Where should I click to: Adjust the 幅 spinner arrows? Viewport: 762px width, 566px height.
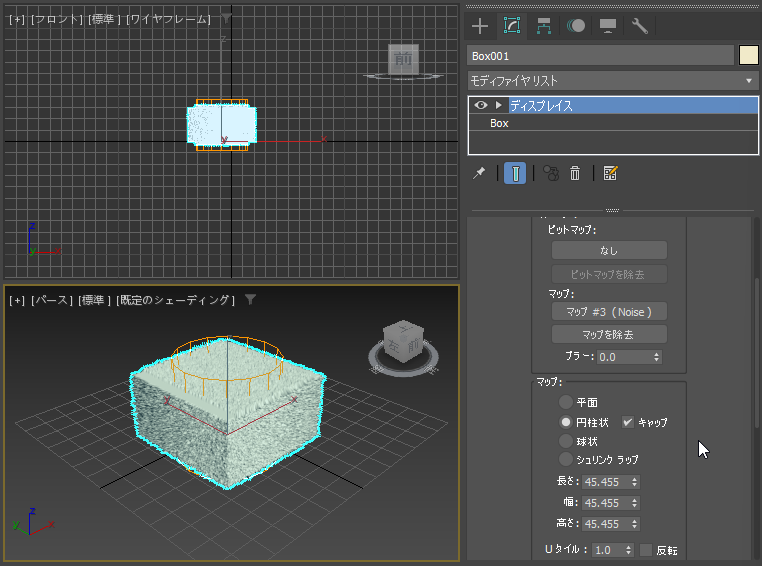coord(635,503)
